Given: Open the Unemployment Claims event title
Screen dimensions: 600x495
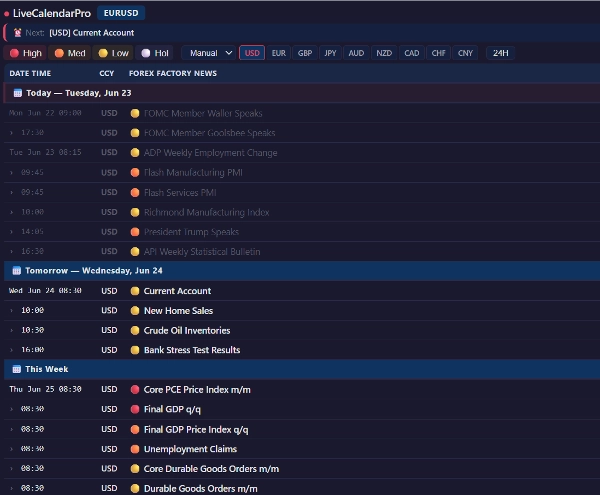Looking at the screenshot, I should 190,449.
